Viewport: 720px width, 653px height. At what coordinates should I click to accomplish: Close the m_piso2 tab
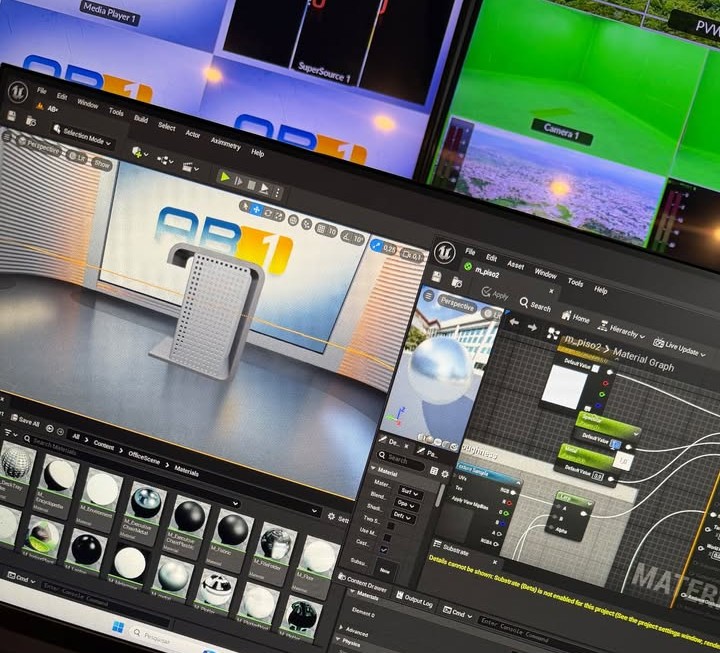point(551,291)
